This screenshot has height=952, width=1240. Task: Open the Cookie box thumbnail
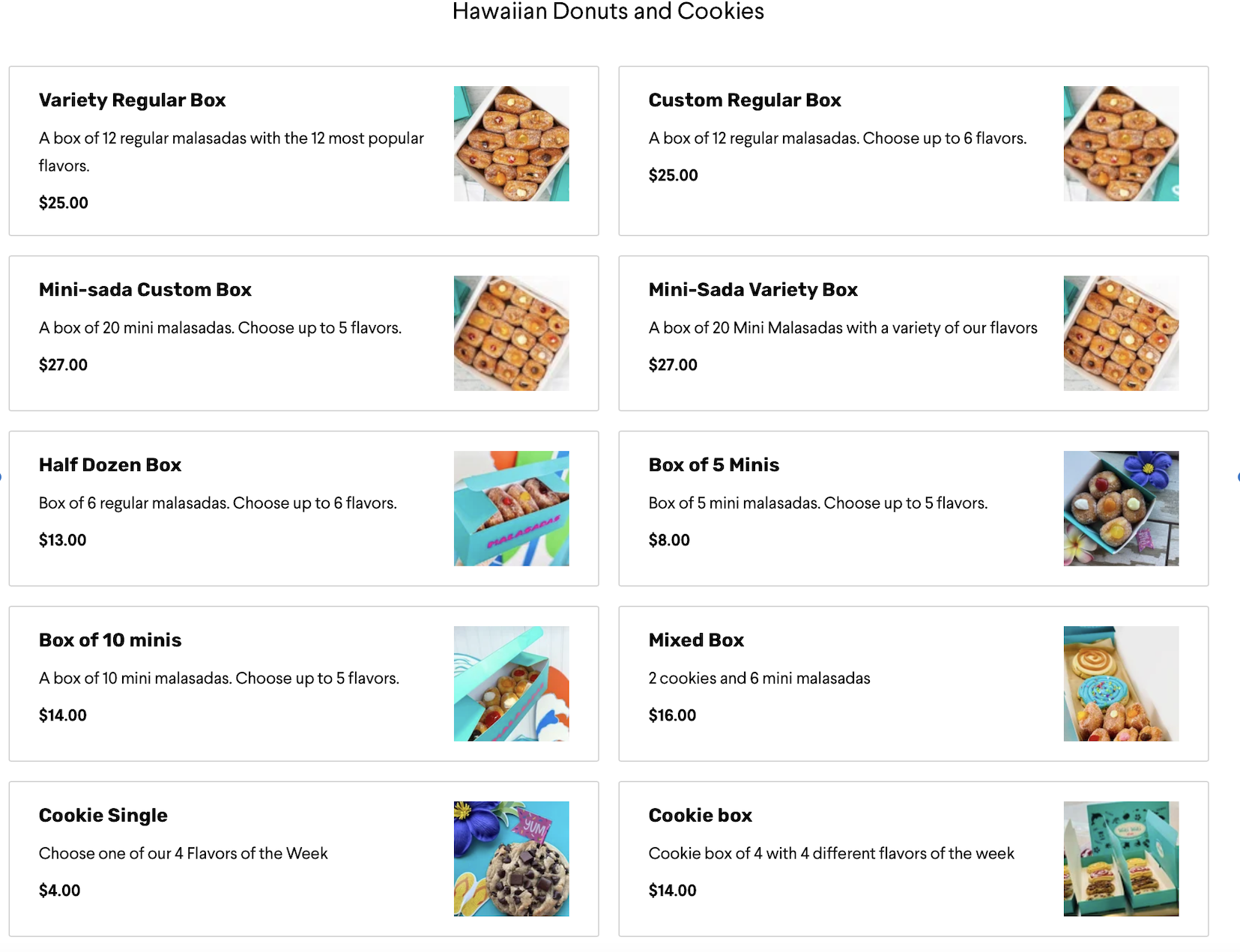[x=1121, y=858]
